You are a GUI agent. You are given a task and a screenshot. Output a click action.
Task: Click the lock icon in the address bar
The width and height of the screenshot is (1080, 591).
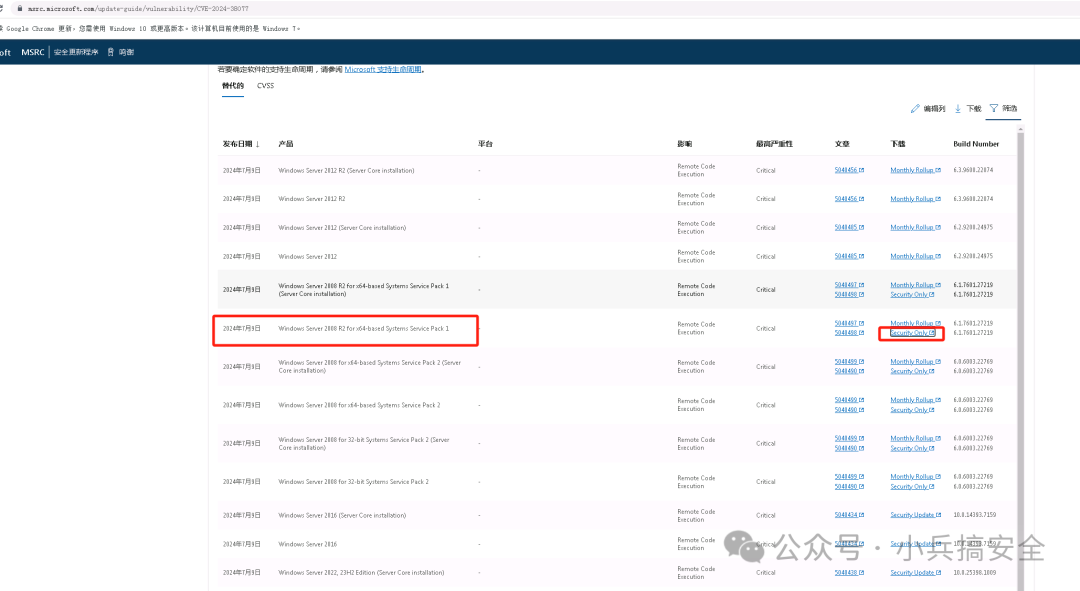20,8
